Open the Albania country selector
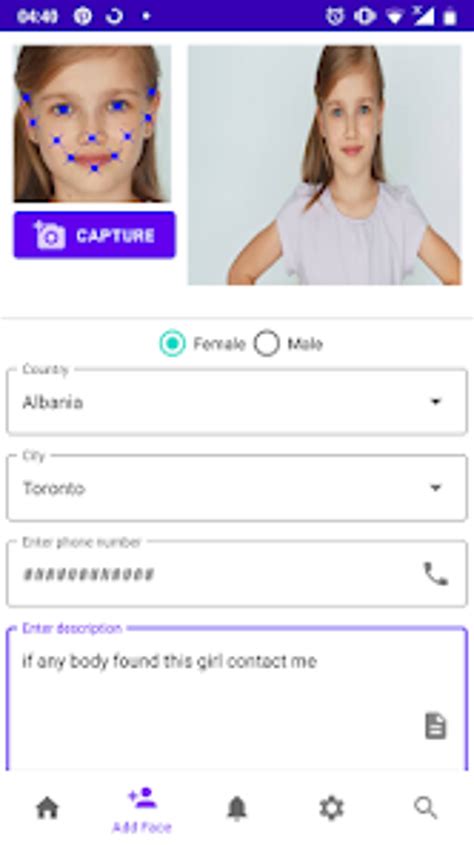The image size is (474, 845). pos(237,401)
